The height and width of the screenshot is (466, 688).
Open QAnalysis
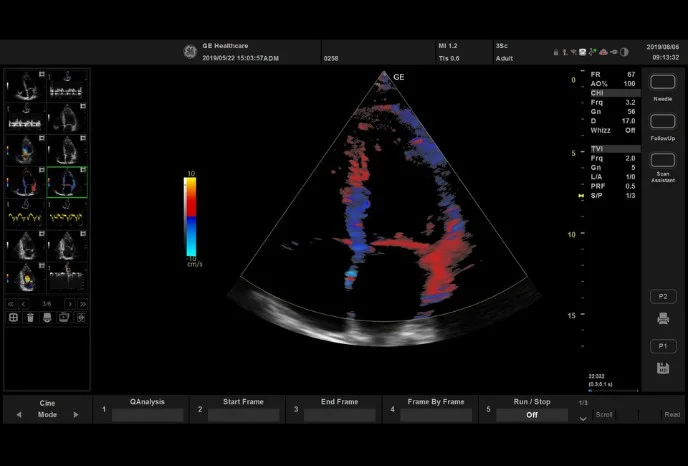click(x=147, y=408)
